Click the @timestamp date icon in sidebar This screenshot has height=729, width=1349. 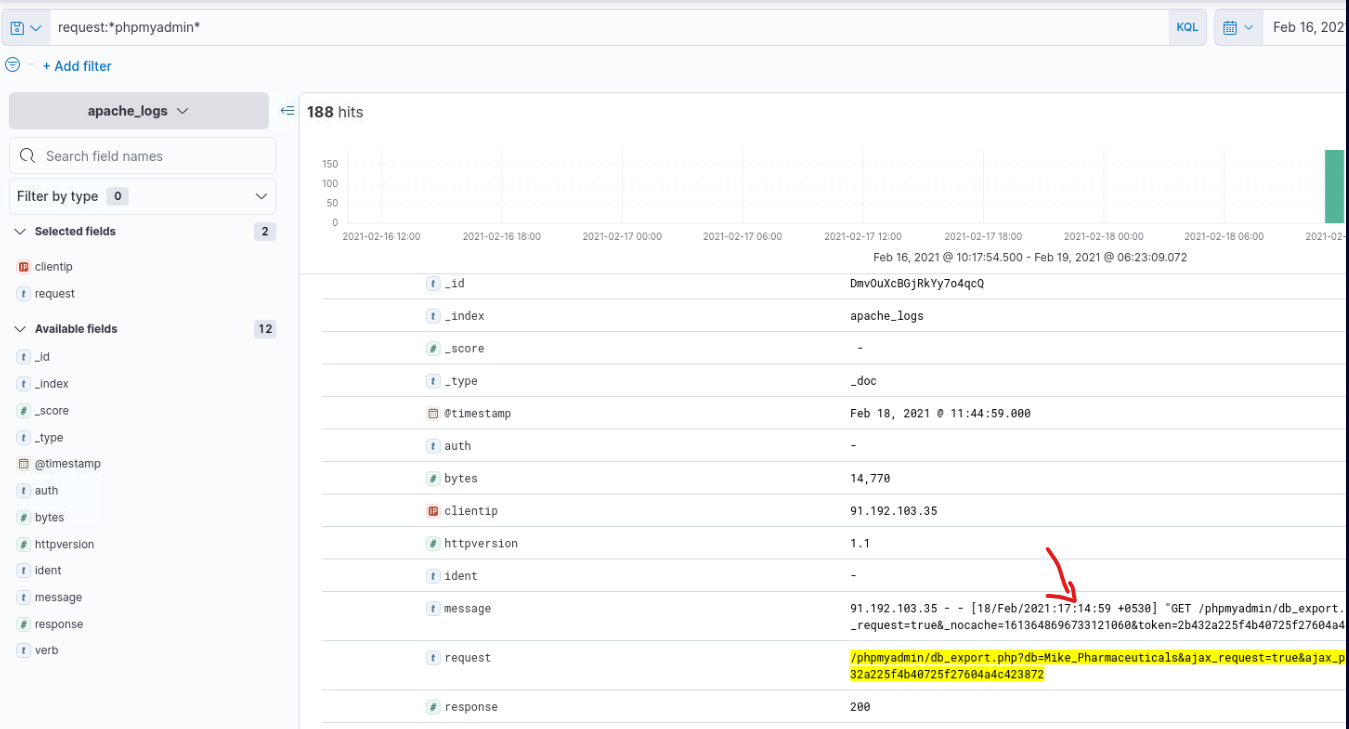coord(24,464)
